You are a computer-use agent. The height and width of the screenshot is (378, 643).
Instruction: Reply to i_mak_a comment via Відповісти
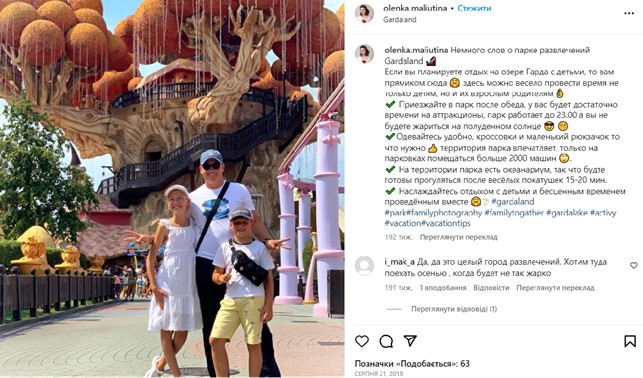(491, 288)
